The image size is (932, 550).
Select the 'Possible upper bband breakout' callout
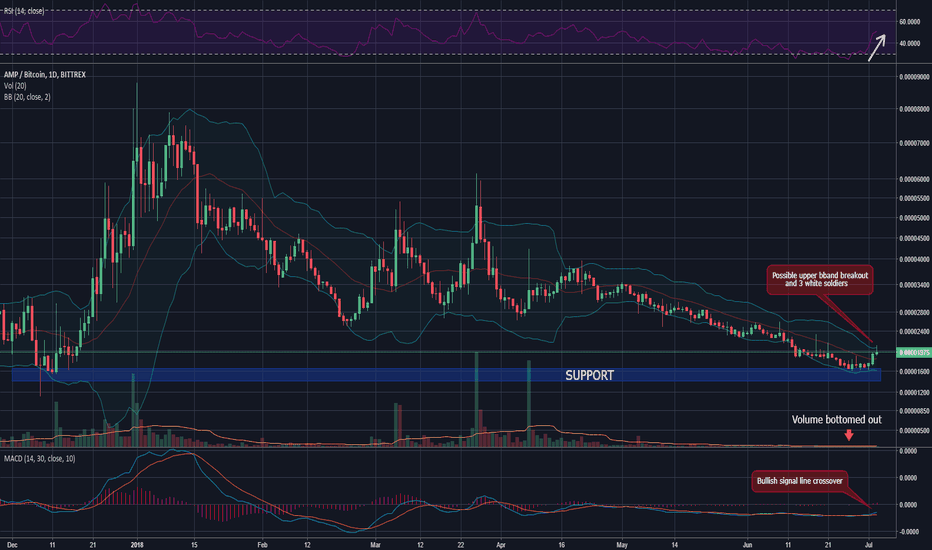tap(820, 279)
